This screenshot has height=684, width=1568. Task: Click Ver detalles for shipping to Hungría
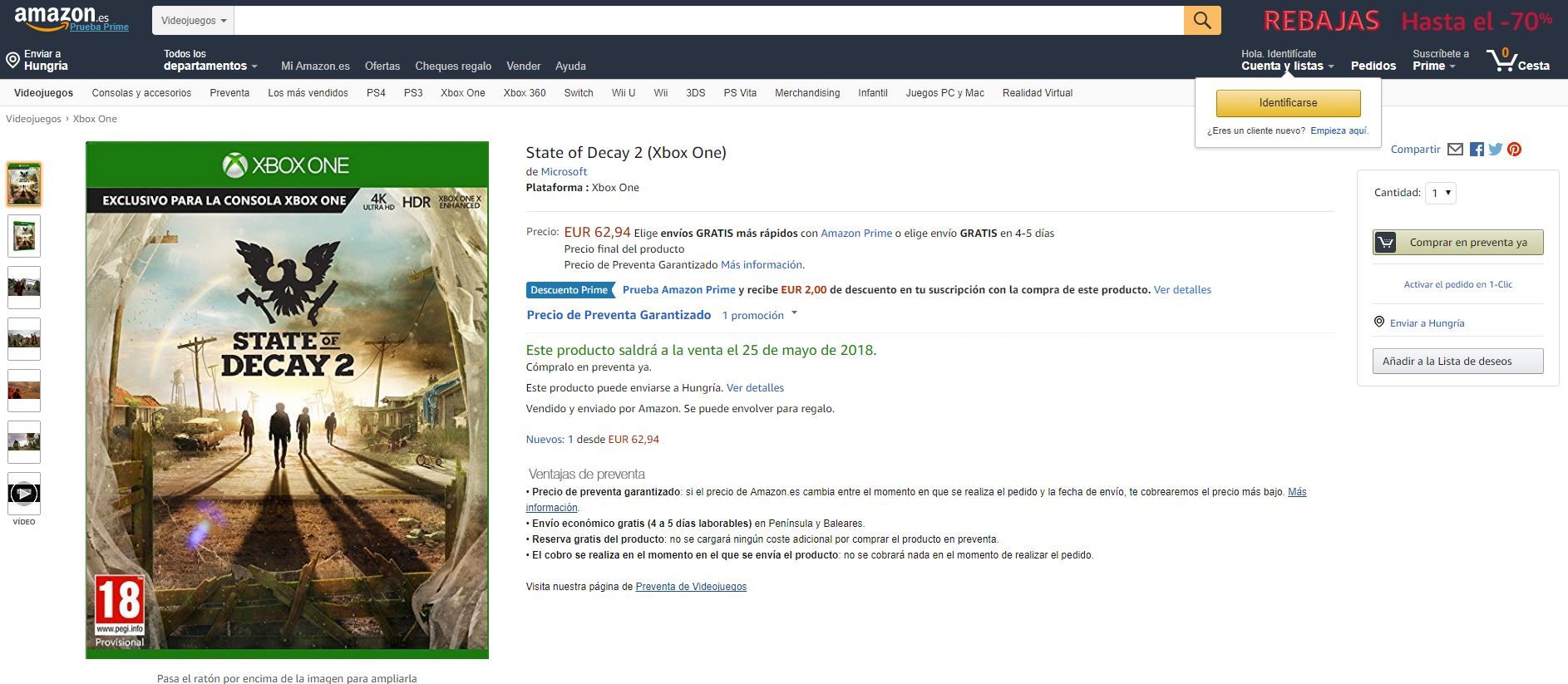coord(755,388)
